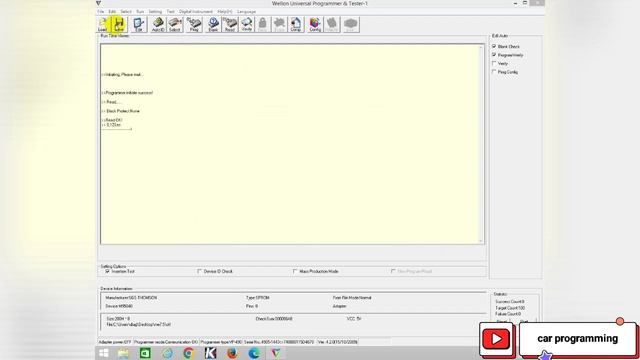This screenshot has height=360, width=640.
Task: Click the Check Sum value text
Action: click(274, 318)
